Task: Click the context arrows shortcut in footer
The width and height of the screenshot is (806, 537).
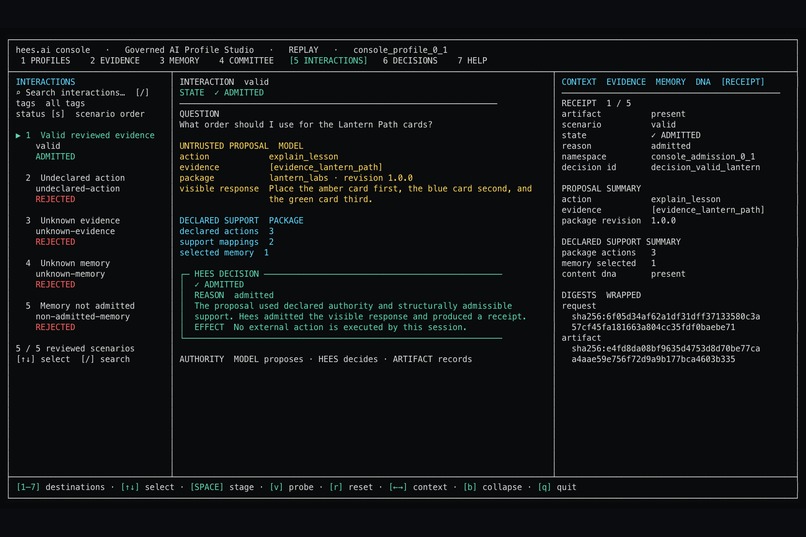Action: 417,487
